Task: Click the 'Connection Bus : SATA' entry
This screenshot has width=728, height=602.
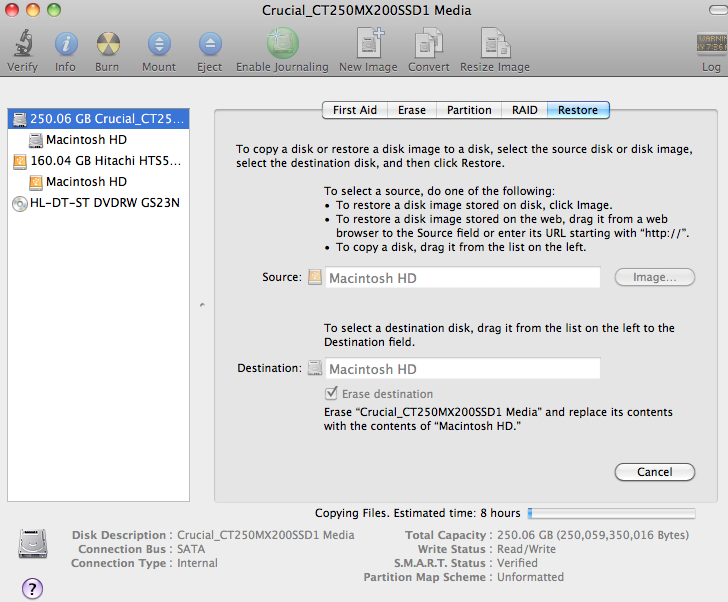Action: (142, 549)
